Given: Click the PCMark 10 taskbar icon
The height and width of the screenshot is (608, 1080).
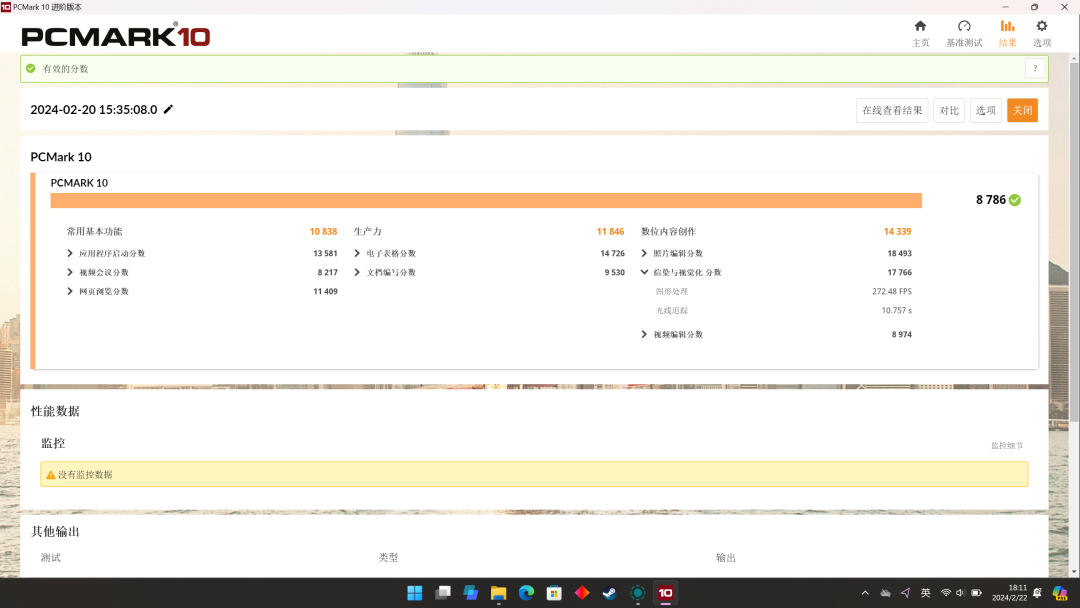Looking at the screenshot, I should [665, 593].
